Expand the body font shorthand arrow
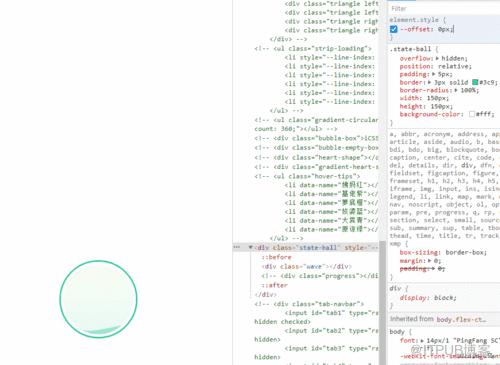The image size is (500, 365). (422, 341)
